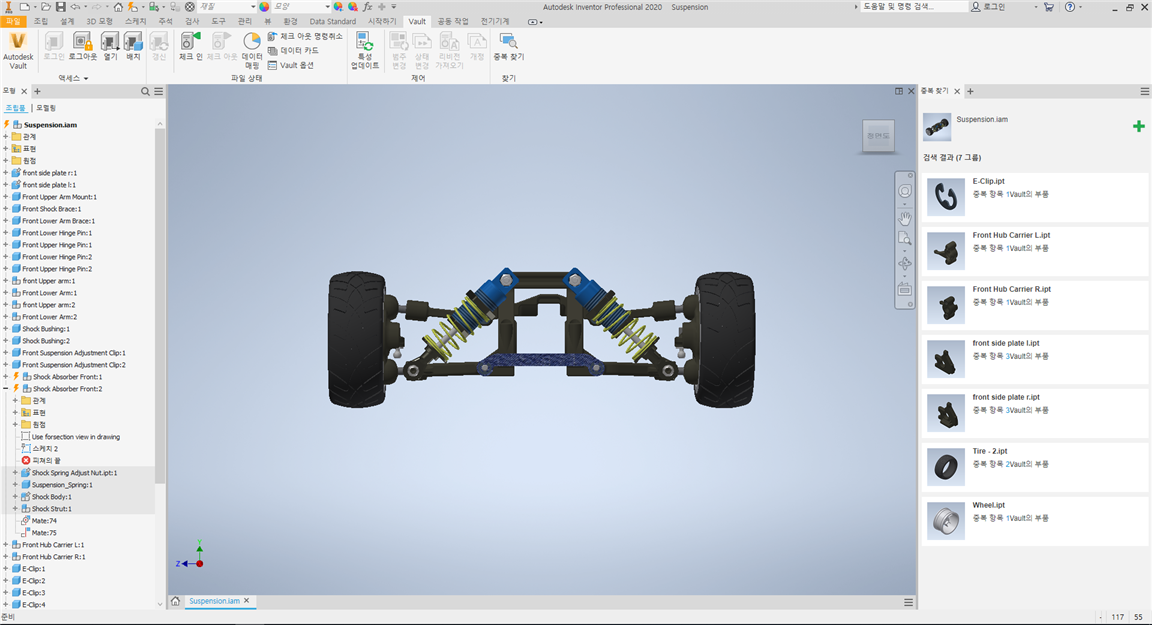The width and height of the screenshot is (1152, 625).
Task: Click the 정면도 face of the ViewCube
Action: [x=878, y=136]
